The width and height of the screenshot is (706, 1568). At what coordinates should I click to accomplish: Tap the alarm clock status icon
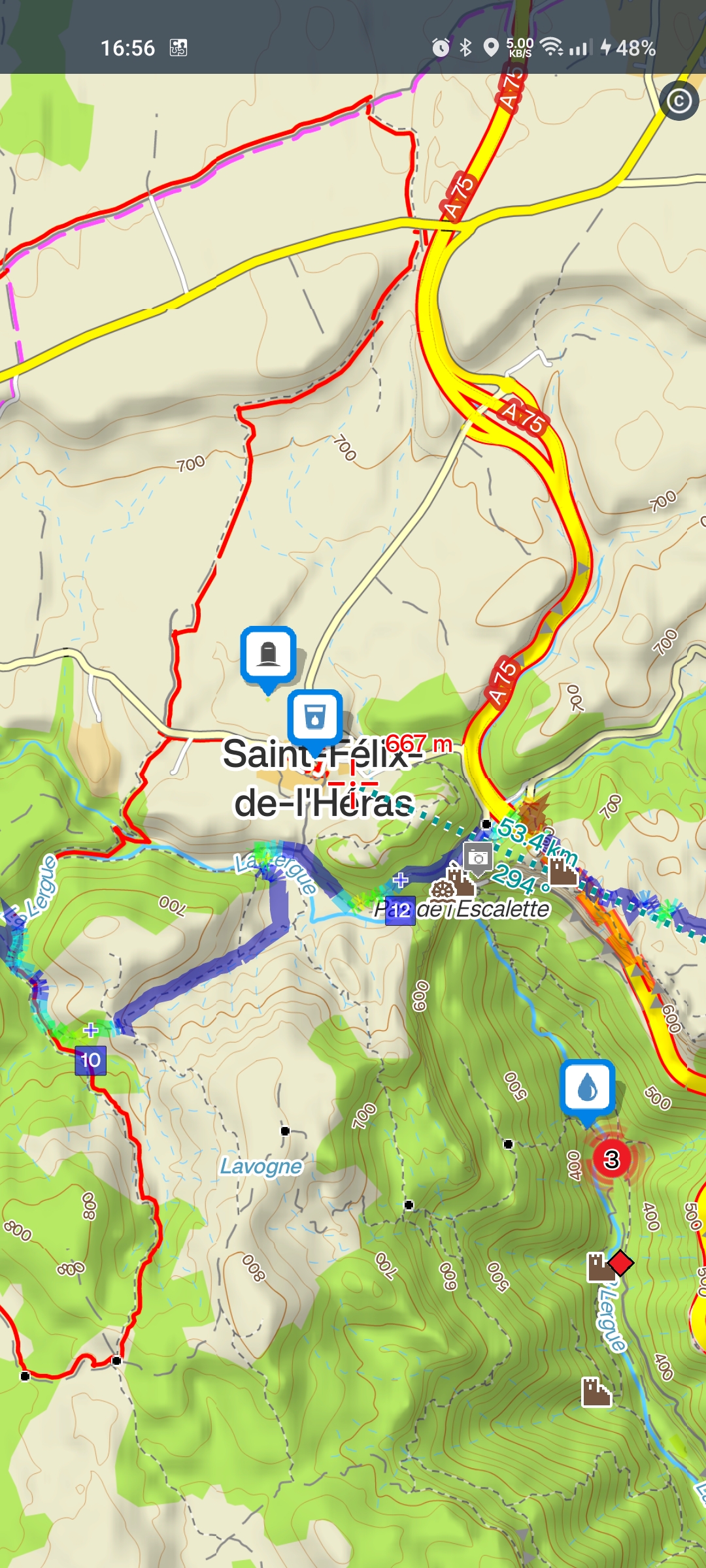pyautogui.click(x=441, y=47)
